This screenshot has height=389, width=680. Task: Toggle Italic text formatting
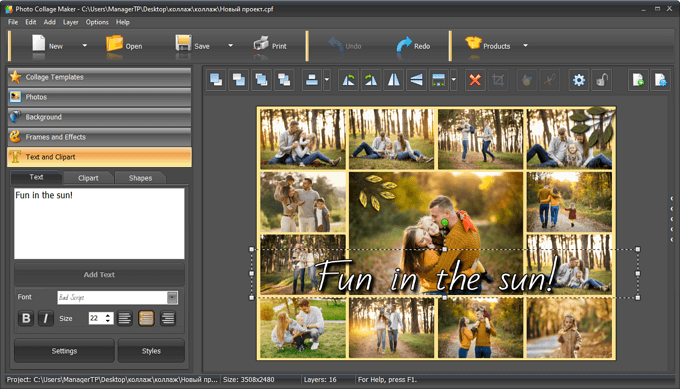46,318
